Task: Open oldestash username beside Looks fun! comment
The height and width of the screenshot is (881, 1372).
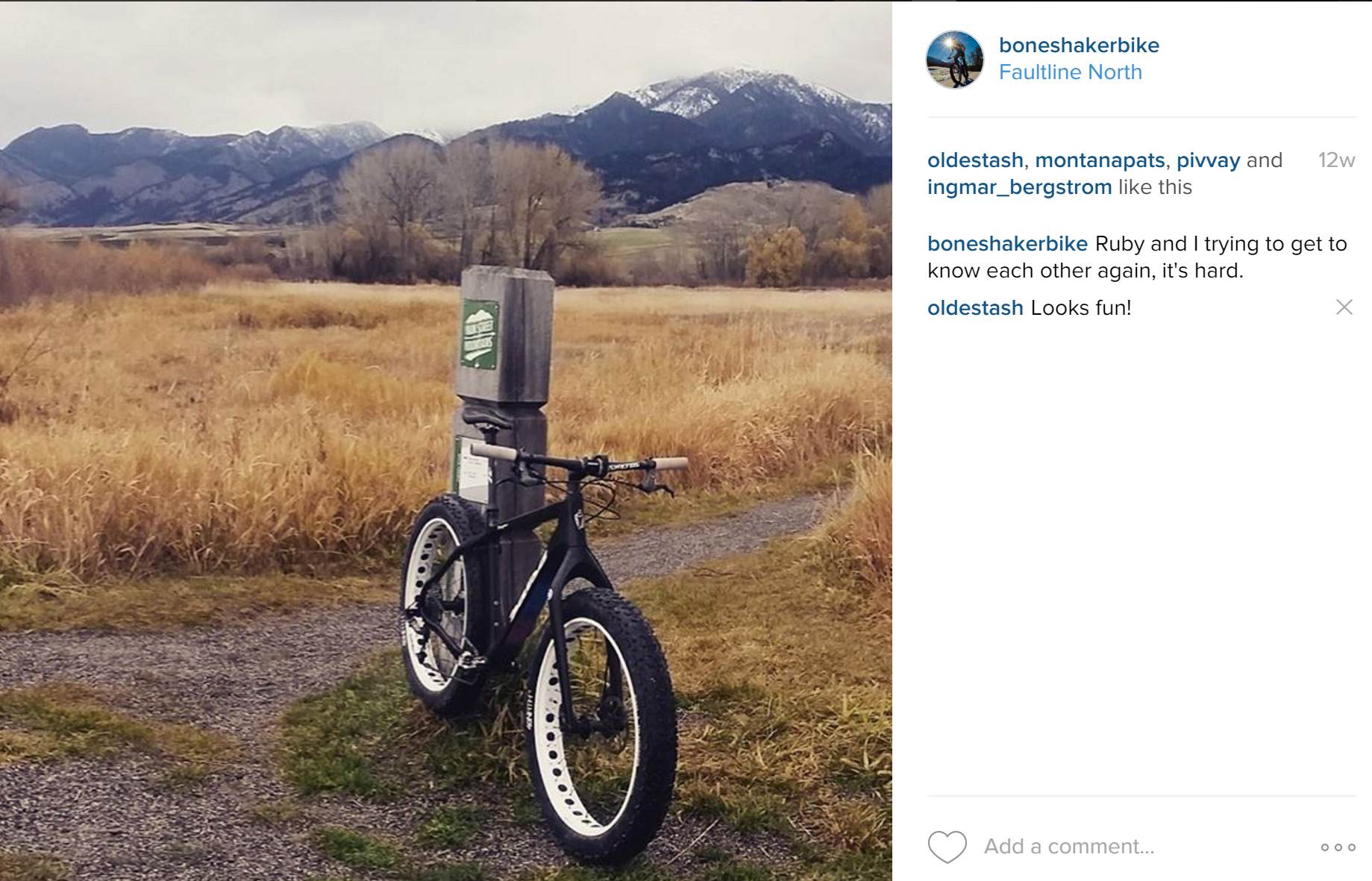Action: [x=975, y=308]
